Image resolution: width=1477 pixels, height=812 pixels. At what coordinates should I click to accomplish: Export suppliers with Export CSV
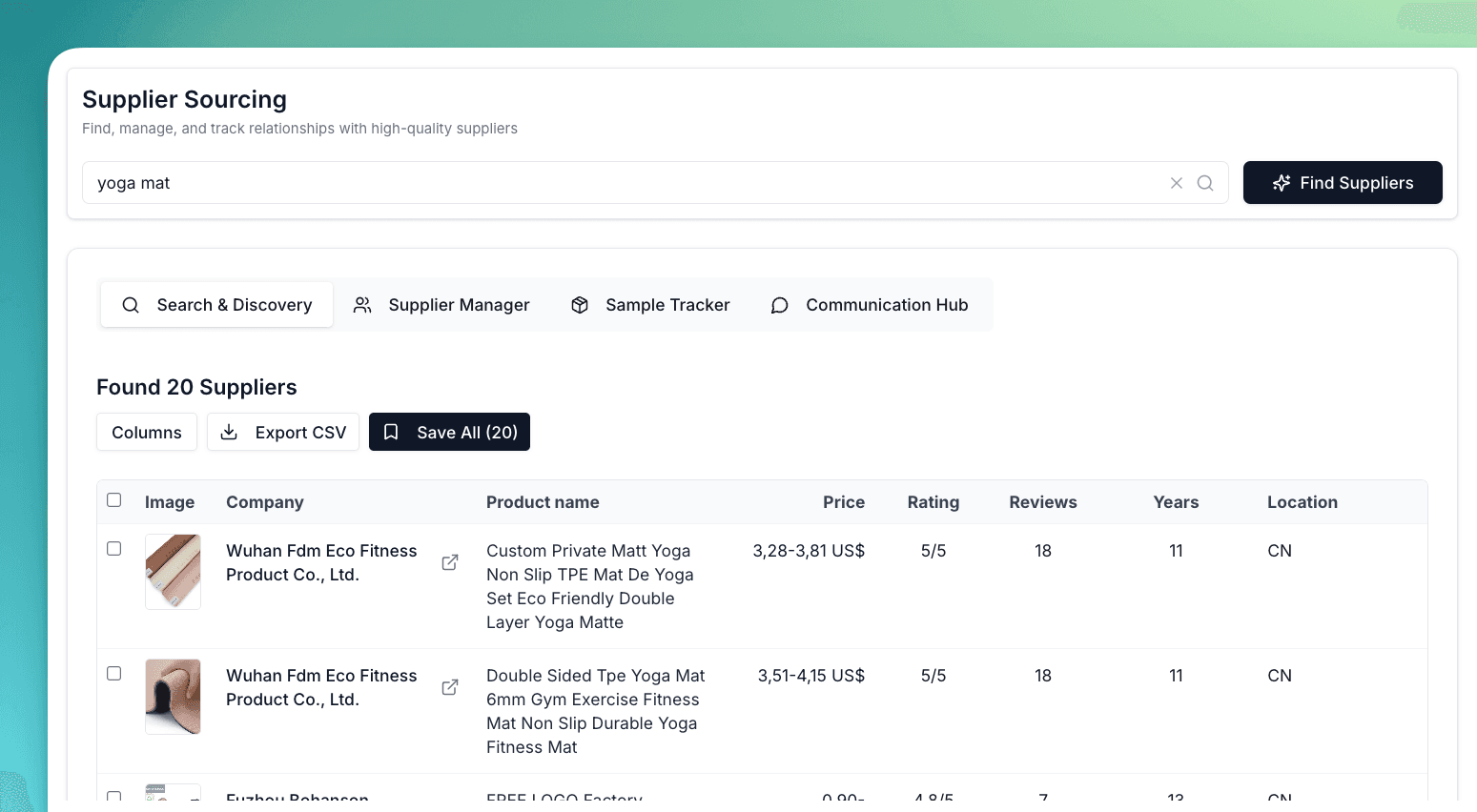(283, 432)
